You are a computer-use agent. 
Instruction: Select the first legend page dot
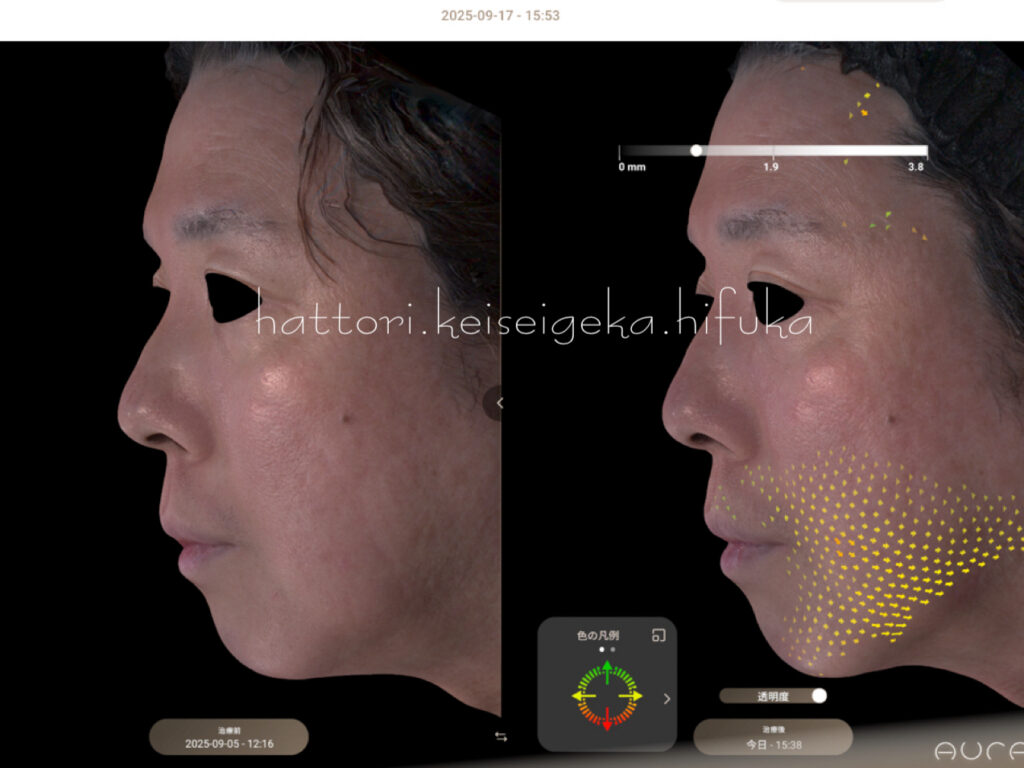pyautogui.click(x=601, y=649)
